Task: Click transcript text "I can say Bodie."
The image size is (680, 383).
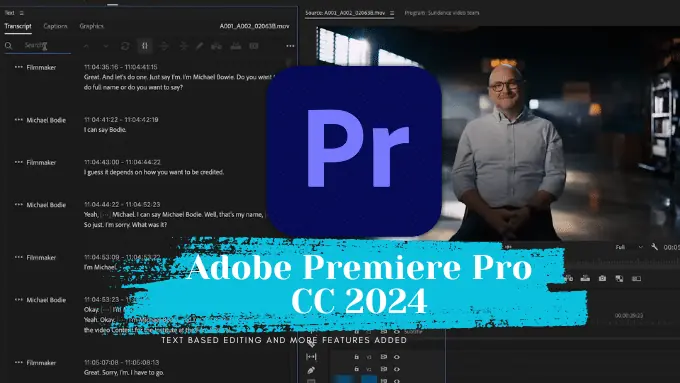Action: (x=105, y=130)
